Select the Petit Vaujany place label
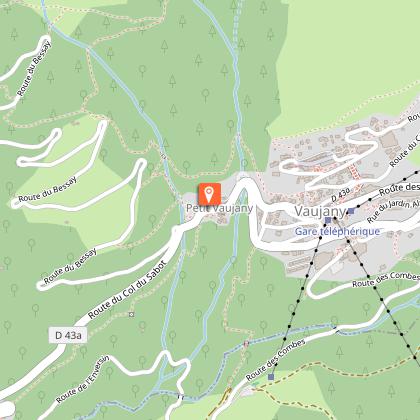The height and width of the screenshot is (420, 420). point(219,208)
